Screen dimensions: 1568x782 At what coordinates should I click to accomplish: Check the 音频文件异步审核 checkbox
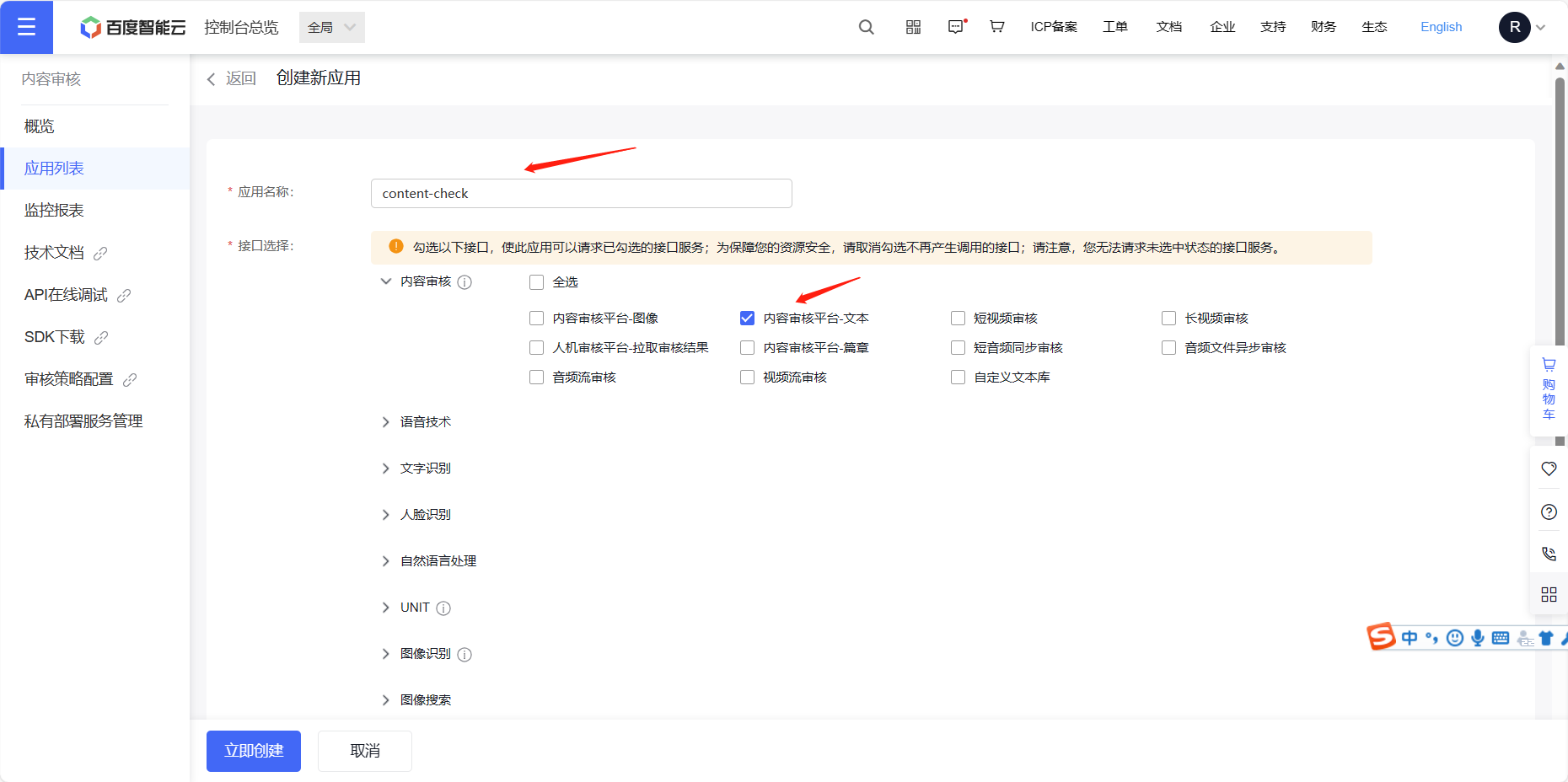pos(1168,347)
